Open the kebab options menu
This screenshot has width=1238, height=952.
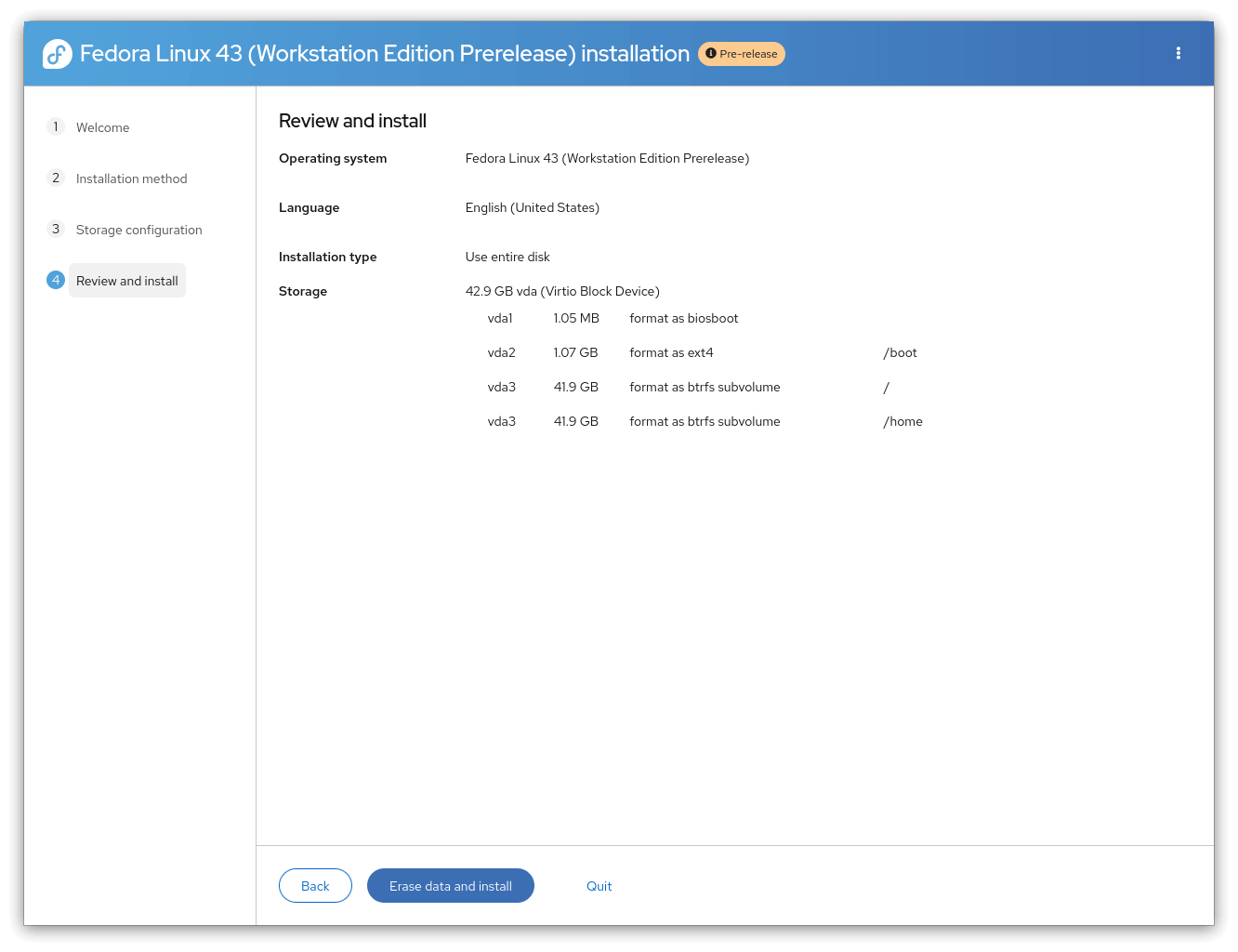tap(1178, 54)
